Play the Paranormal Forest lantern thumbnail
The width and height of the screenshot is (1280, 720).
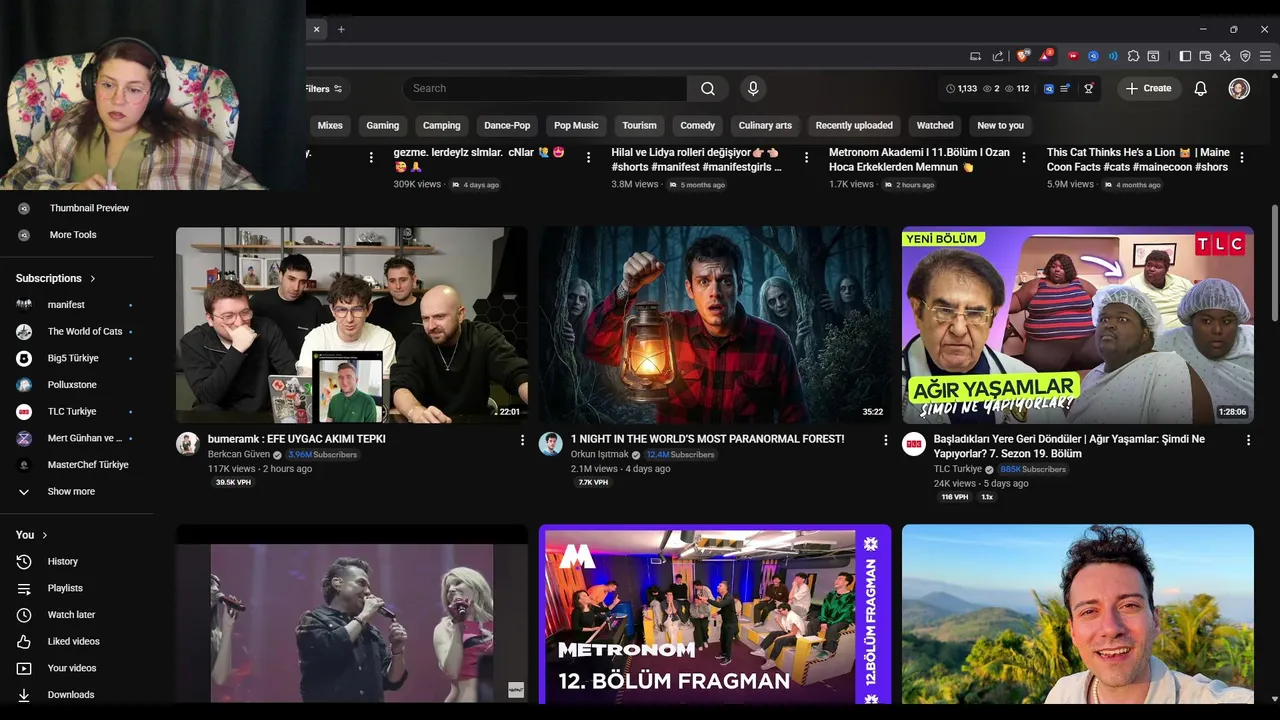(715, 325)
